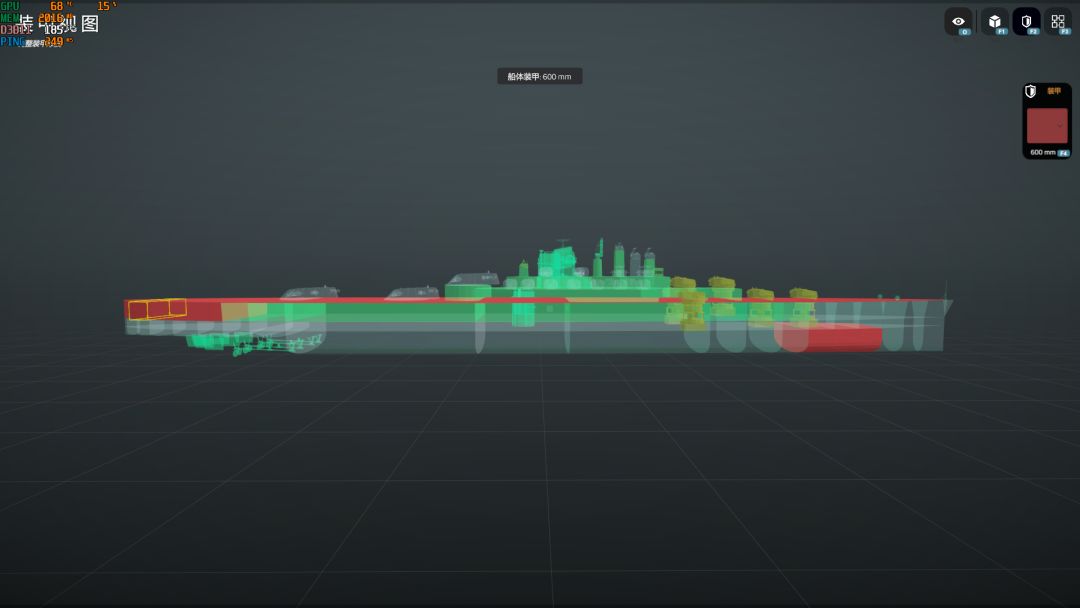Click the hull armor 600 mm tooltip
The width and height of the screenshot is (1080, 608).
tap(539, 76)
